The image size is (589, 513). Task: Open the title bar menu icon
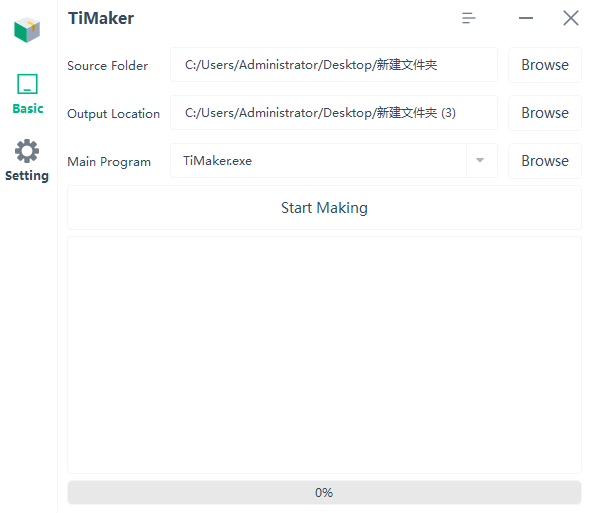point(468,18)
